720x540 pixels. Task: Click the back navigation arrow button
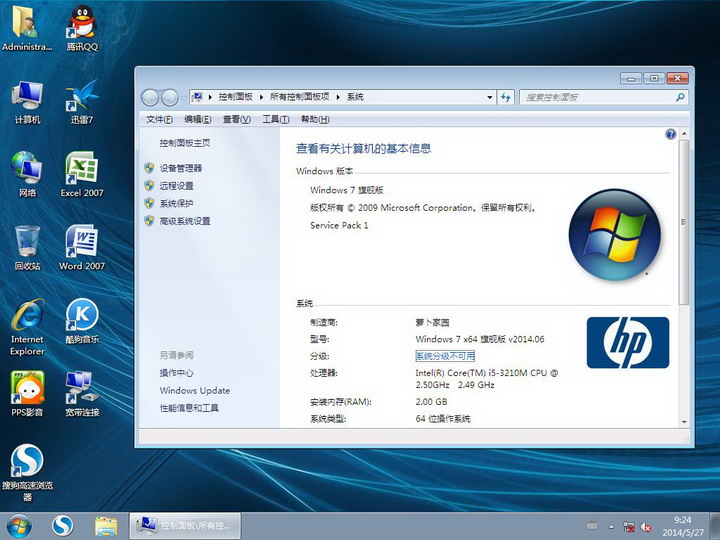pyautogui.click(x=151, y=97)
